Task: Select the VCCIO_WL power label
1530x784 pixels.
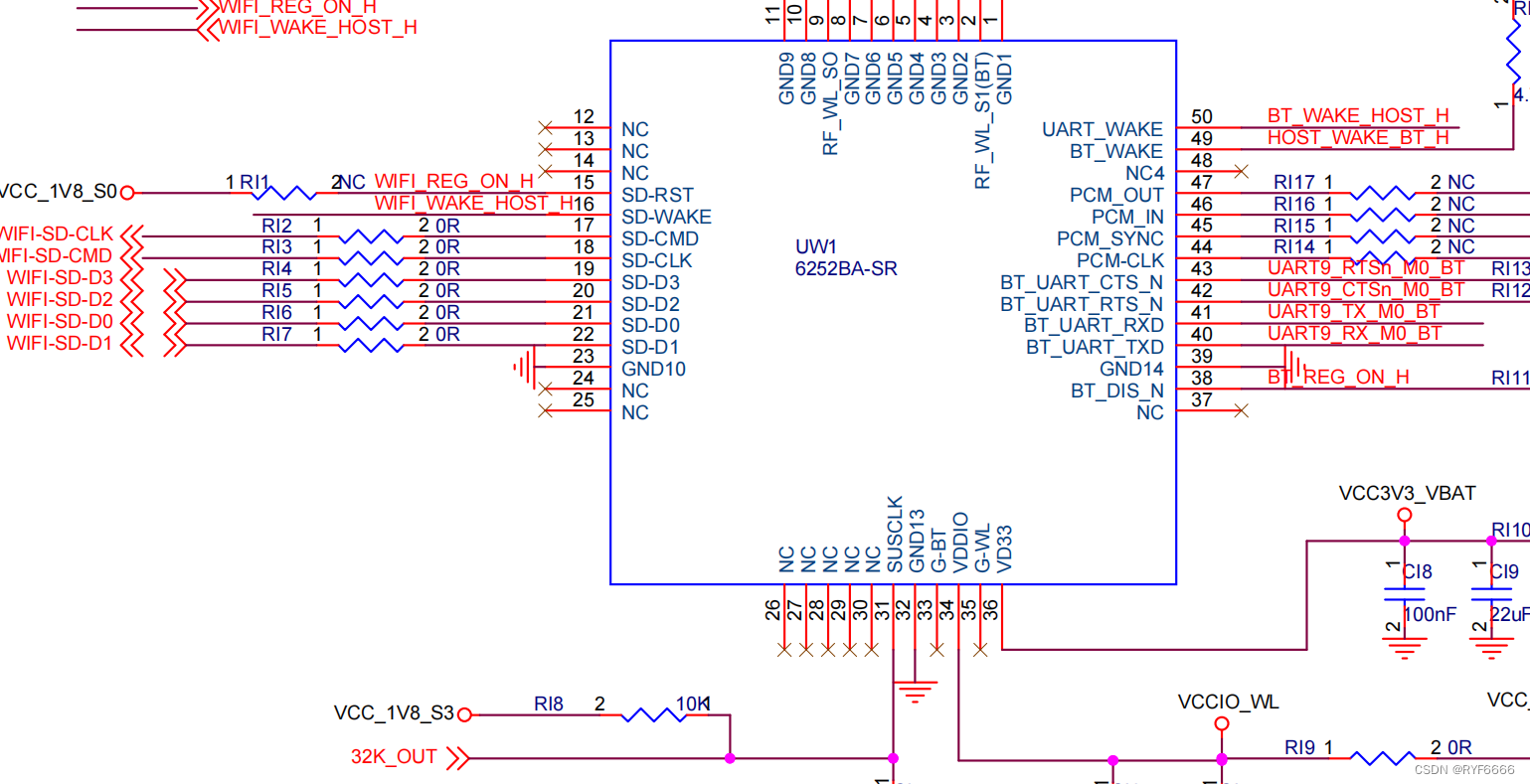Action: 1228,703
